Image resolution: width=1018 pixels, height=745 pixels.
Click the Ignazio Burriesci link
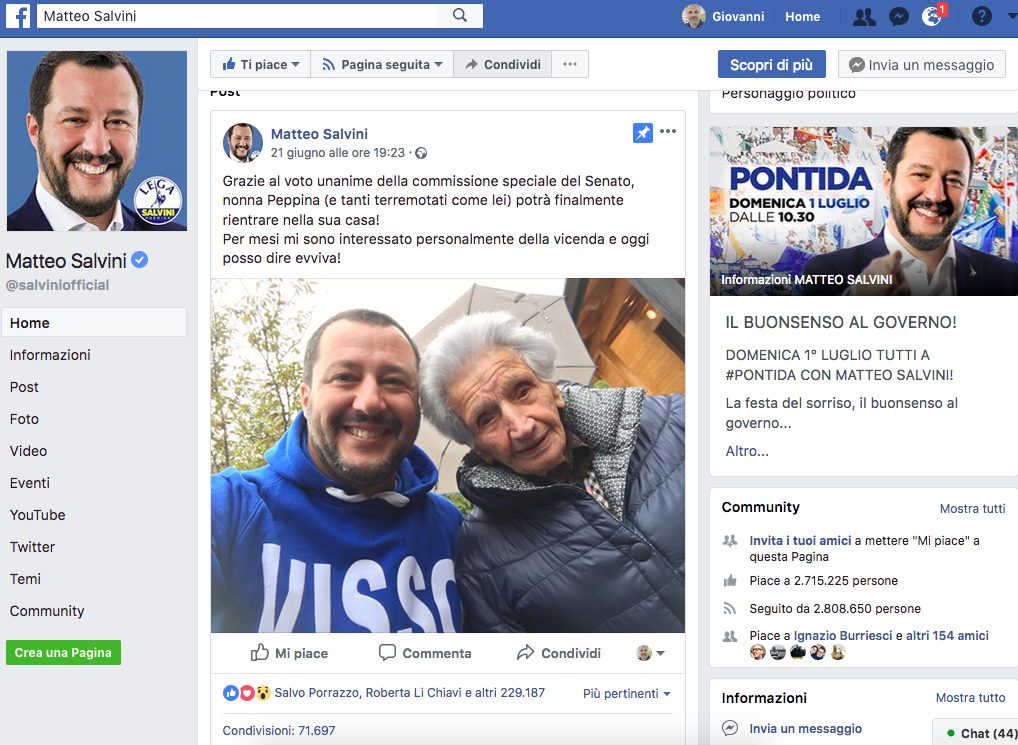843,635
